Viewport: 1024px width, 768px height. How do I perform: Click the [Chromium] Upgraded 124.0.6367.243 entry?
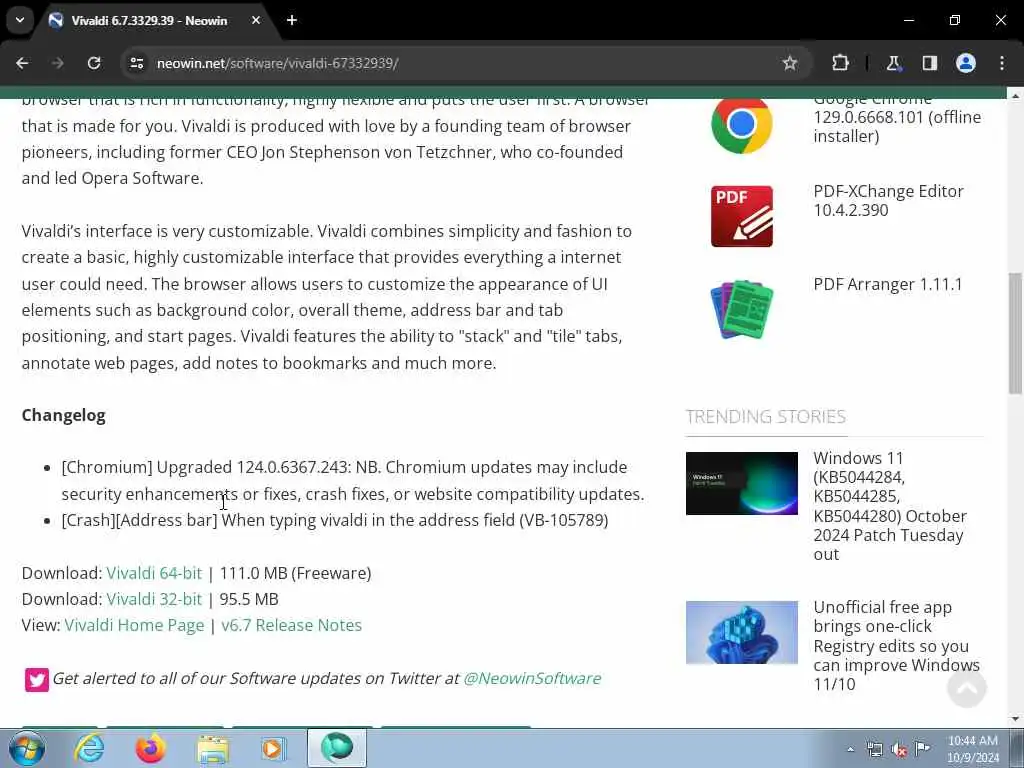(x=353, y=480)
